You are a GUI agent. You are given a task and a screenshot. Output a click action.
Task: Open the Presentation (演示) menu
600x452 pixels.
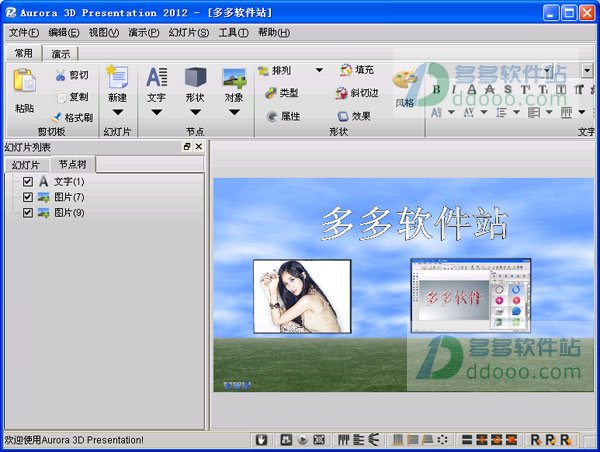144,33
